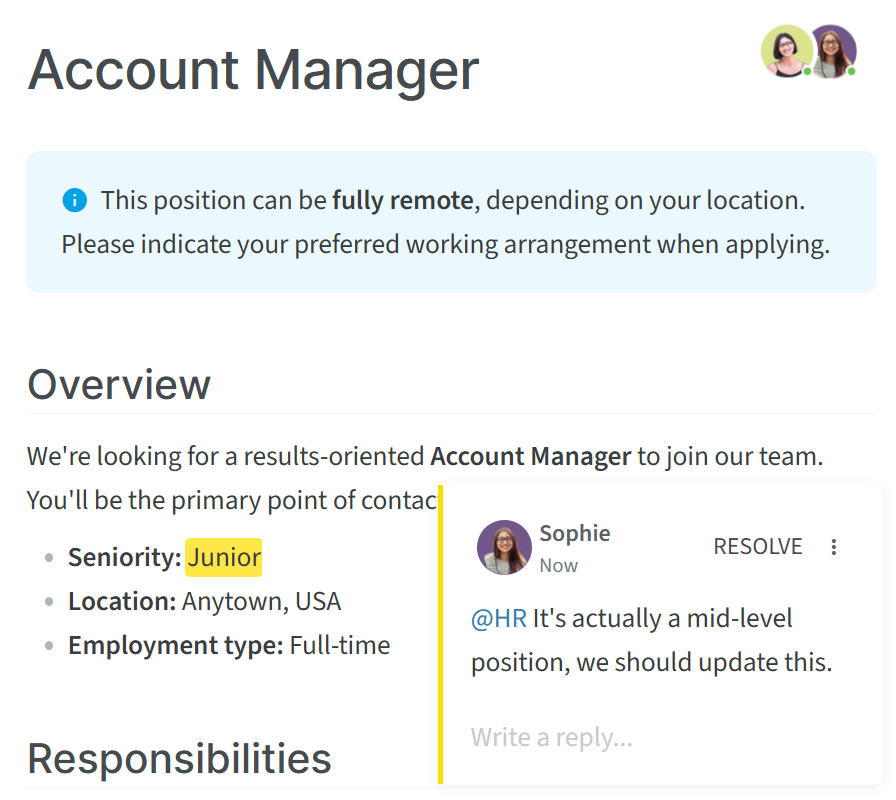The height and width of the screenshot is (800, 896).
Task: Click the Seniority label
Action: (125, 557)
